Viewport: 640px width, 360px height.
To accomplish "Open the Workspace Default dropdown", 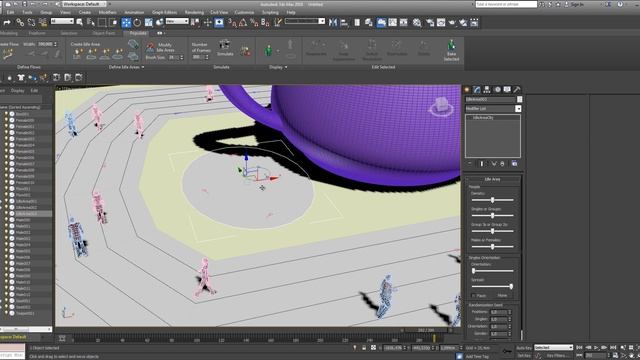I will (84, 4).
